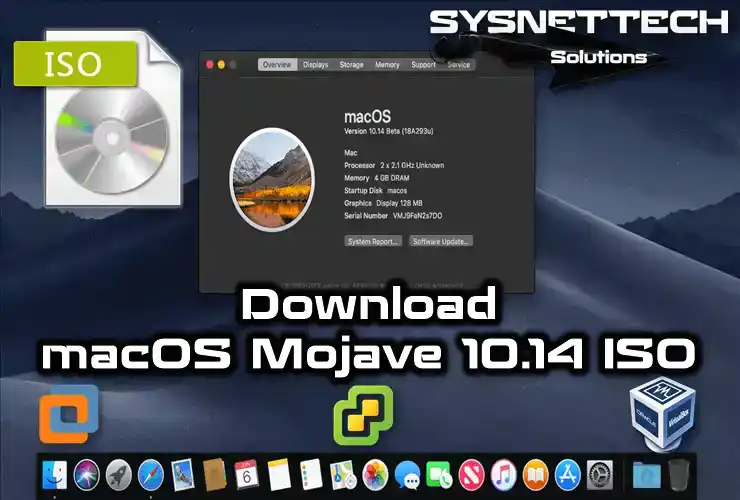Open Messages speech bubble icon

point(407,475)
